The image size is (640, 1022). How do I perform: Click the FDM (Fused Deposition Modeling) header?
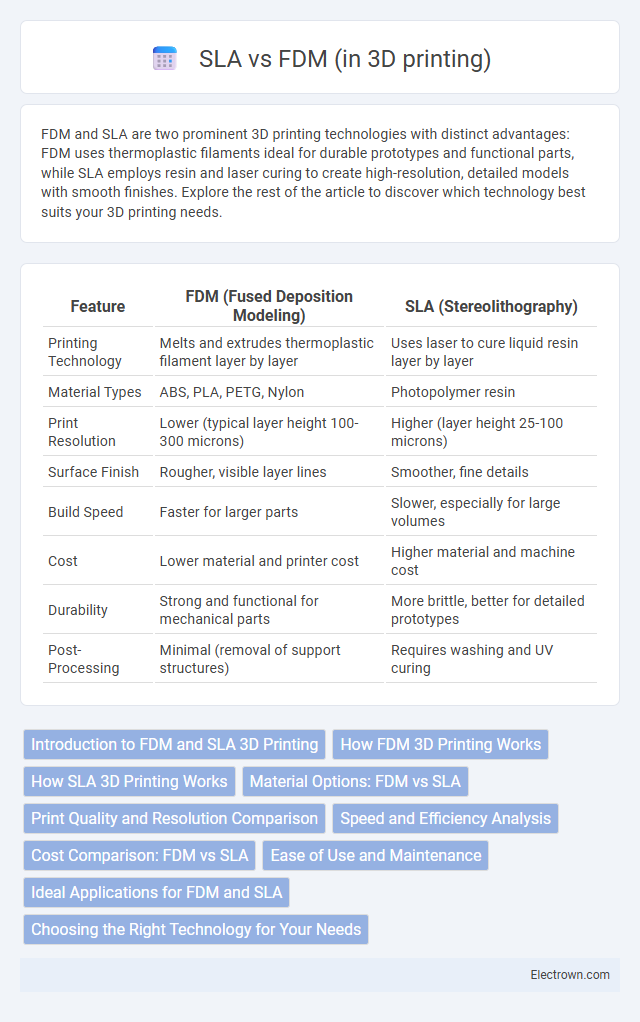click(x=269, y=306)
